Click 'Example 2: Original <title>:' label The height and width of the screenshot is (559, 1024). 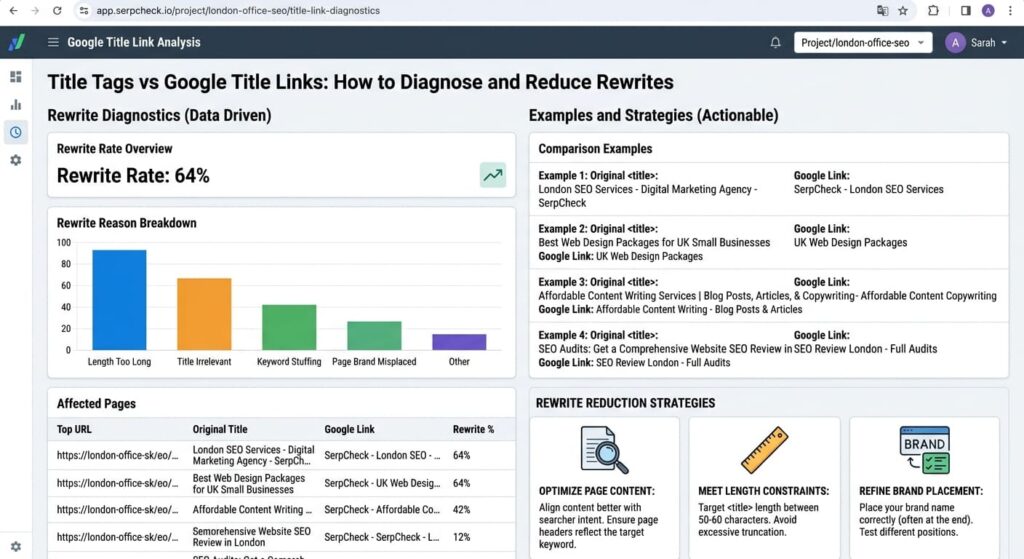598,229
